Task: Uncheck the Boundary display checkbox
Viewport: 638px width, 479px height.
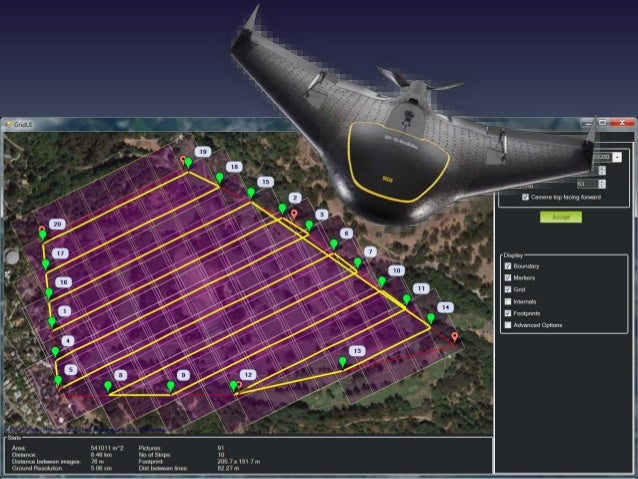Action: [508, 266]
